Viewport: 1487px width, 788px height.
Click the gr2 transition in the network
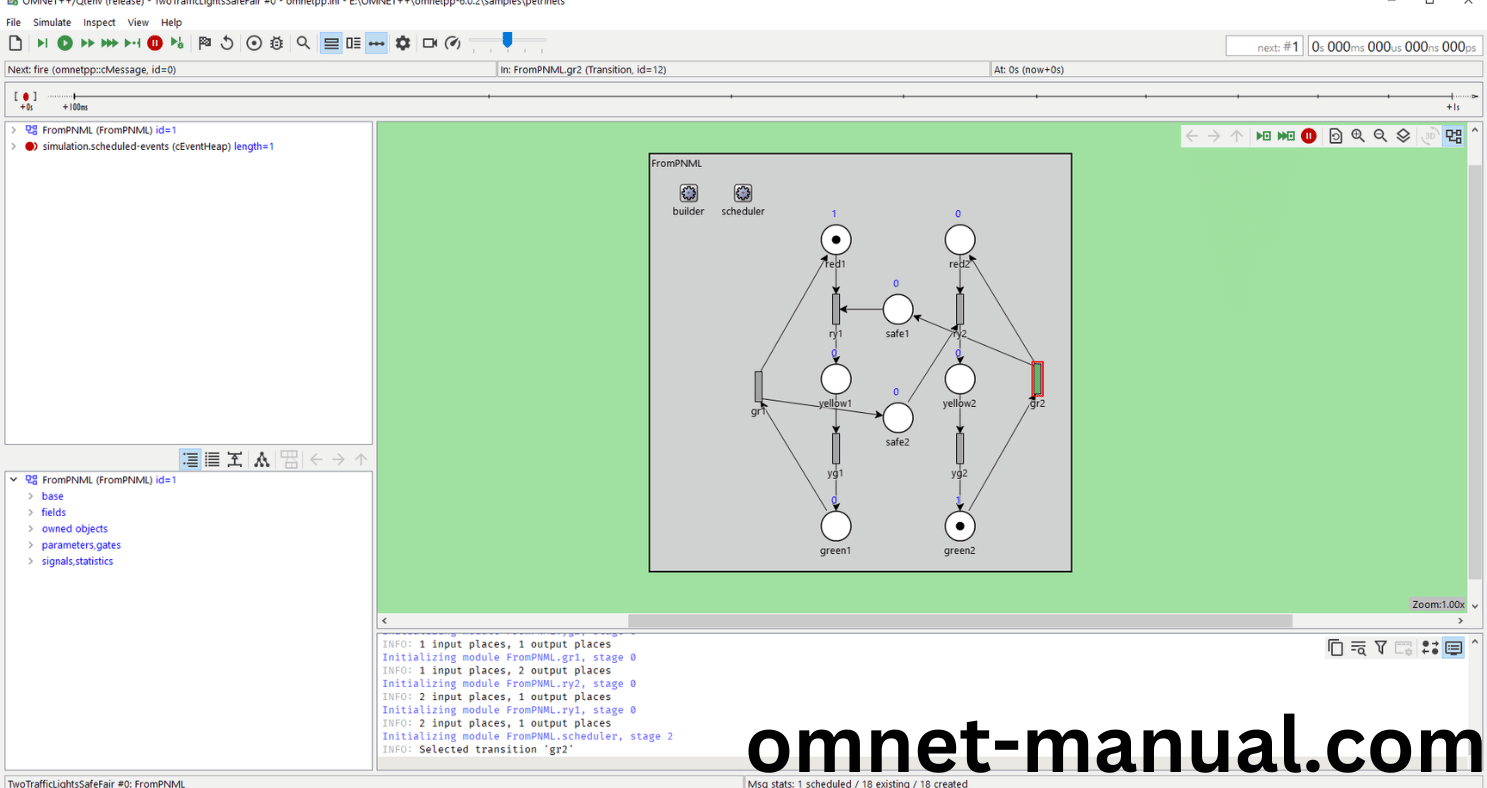(x=1037, y=379)
